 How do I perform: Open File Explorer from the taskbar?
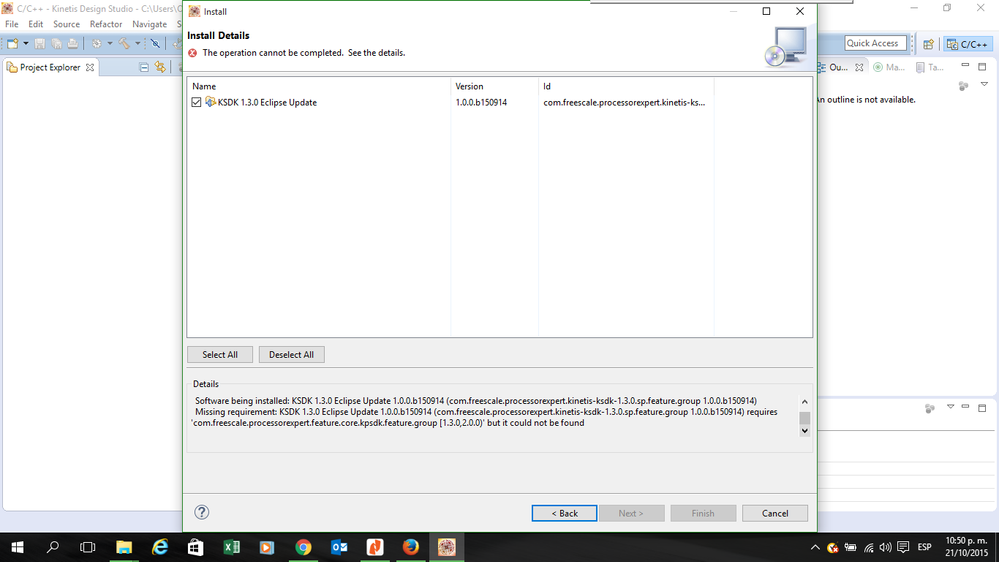tap(124, 547)
